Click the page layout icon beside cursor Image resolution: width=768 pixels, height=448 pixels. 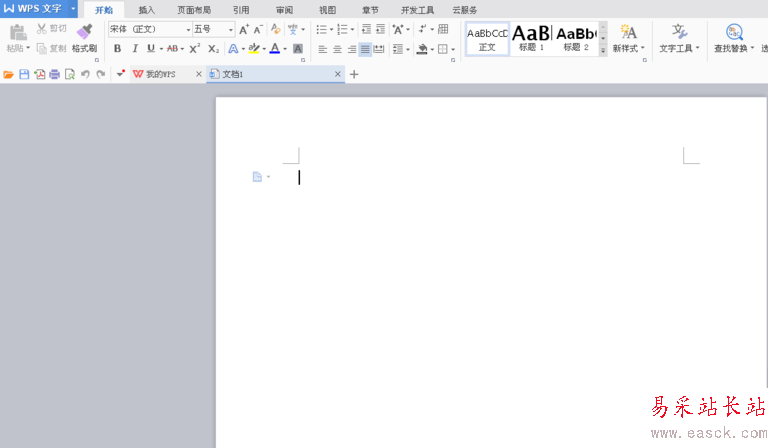pyautogui.click(x=257, y=177)
